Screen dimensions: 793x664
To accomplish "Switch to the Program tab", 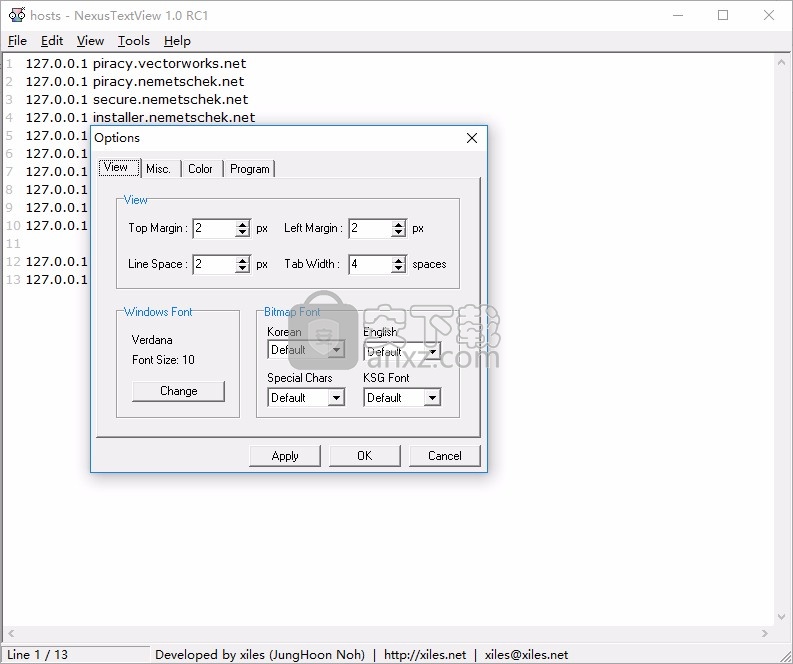I will [249, 169].
